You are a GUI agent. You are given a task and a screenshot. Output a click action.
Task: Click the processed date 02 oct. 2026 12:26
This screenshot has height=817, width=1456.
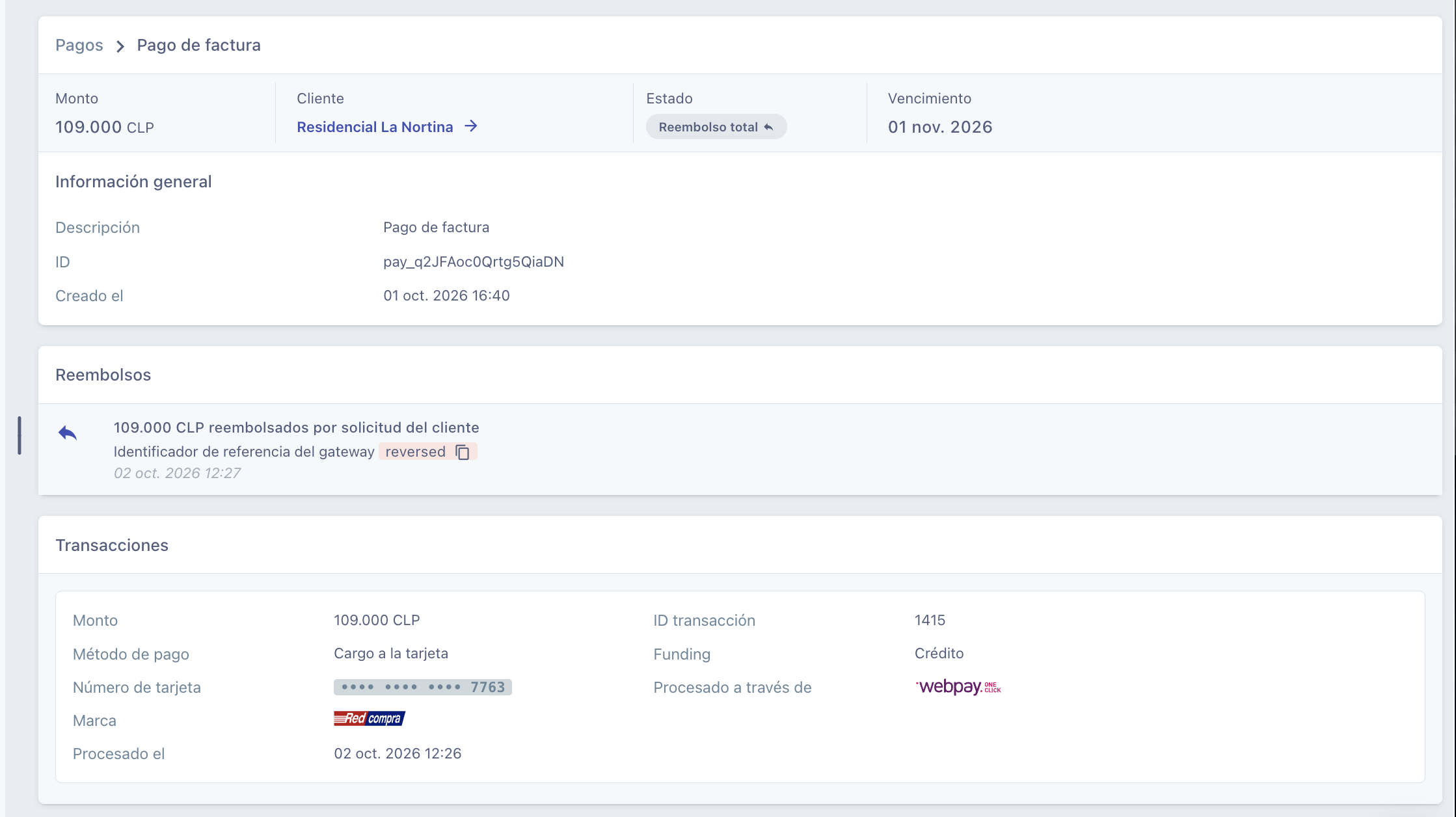pyautogui.click(x=398, y=753)
